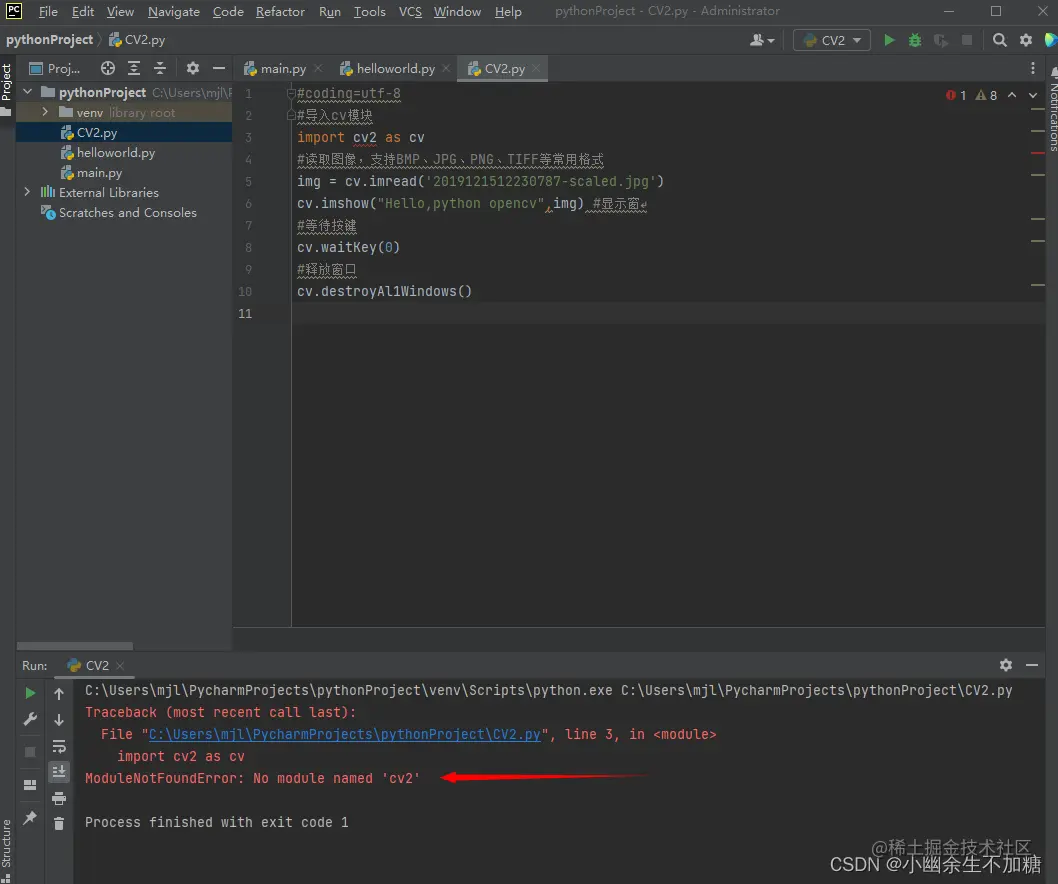Toggle soft-wrap in Run console
Viewport: 1058px width, 884px height.
point(59,746)
